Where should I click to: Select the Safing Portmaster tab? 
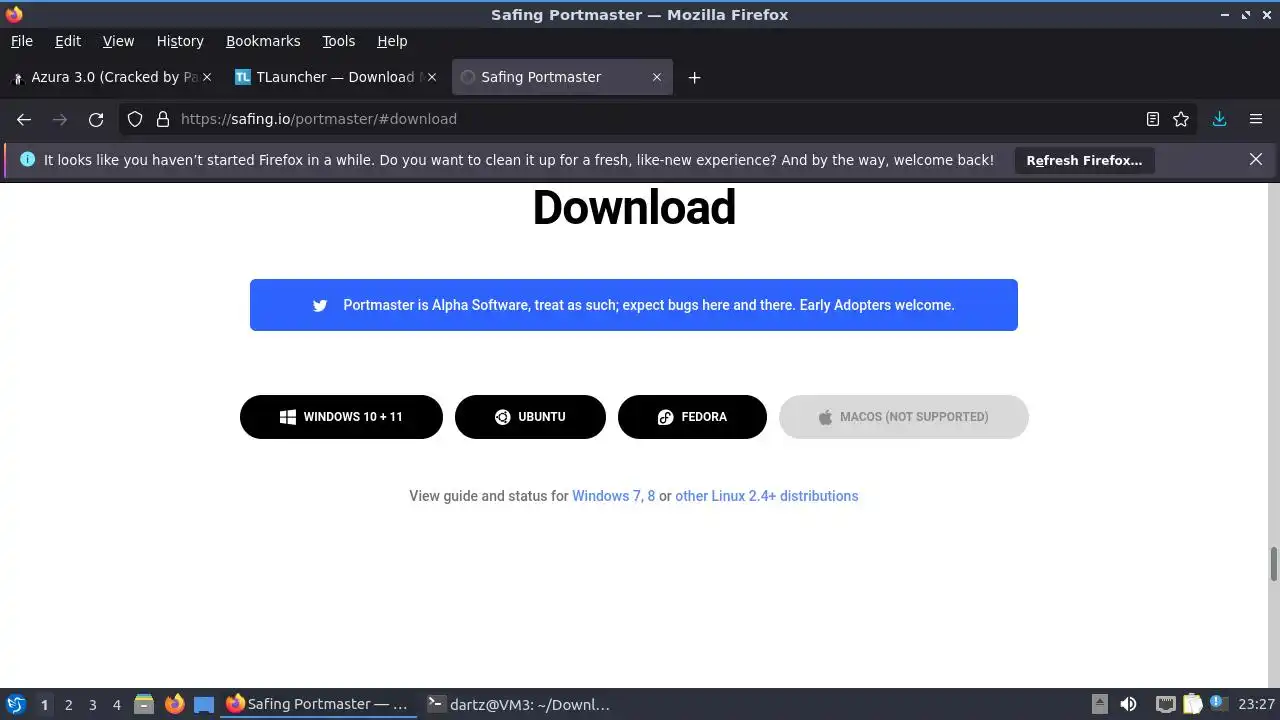[562, 77]
